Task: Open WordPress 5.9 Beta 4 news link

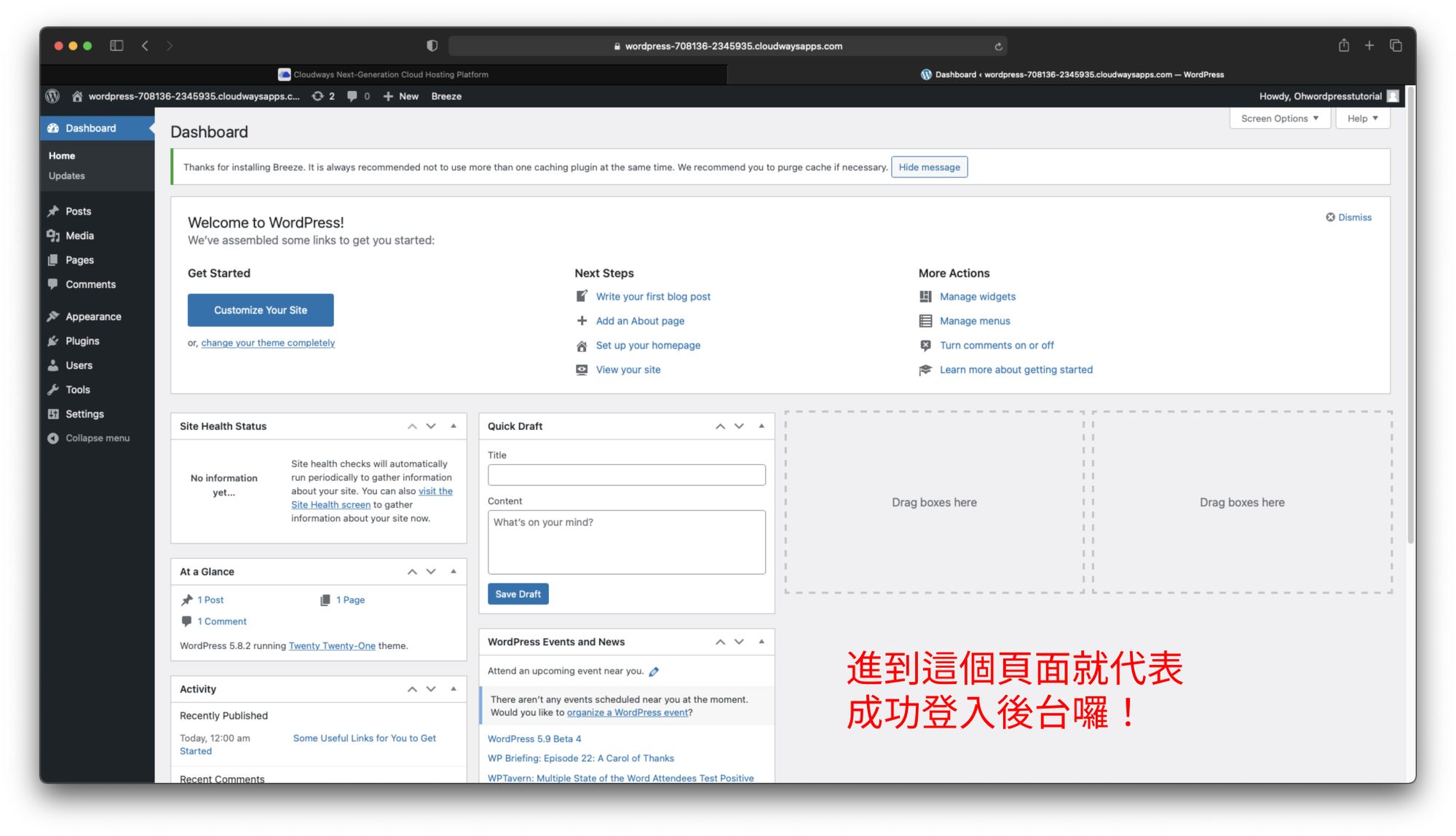Action: tap(534, 739)
